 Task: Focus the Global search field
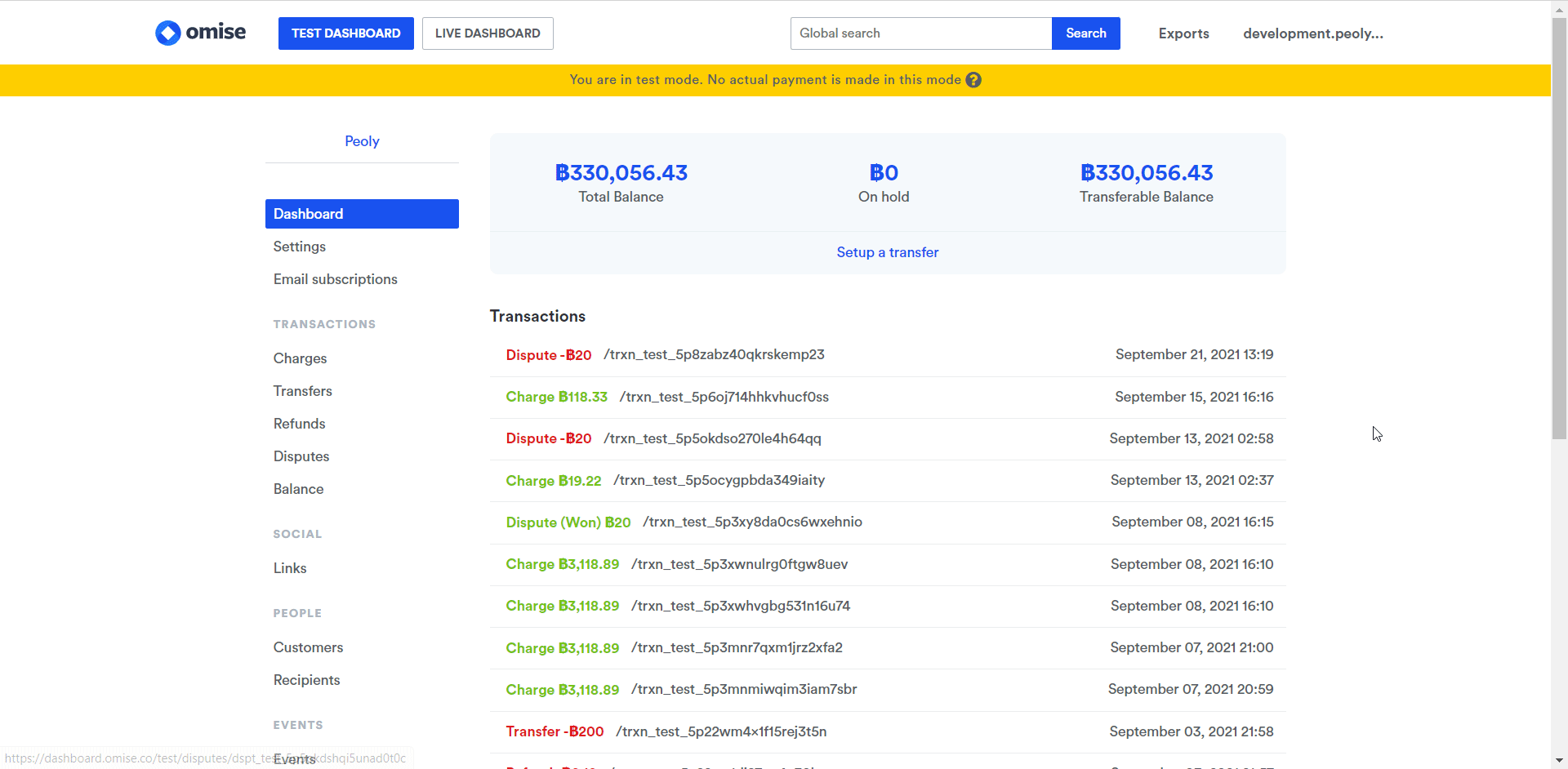[921, 33]
